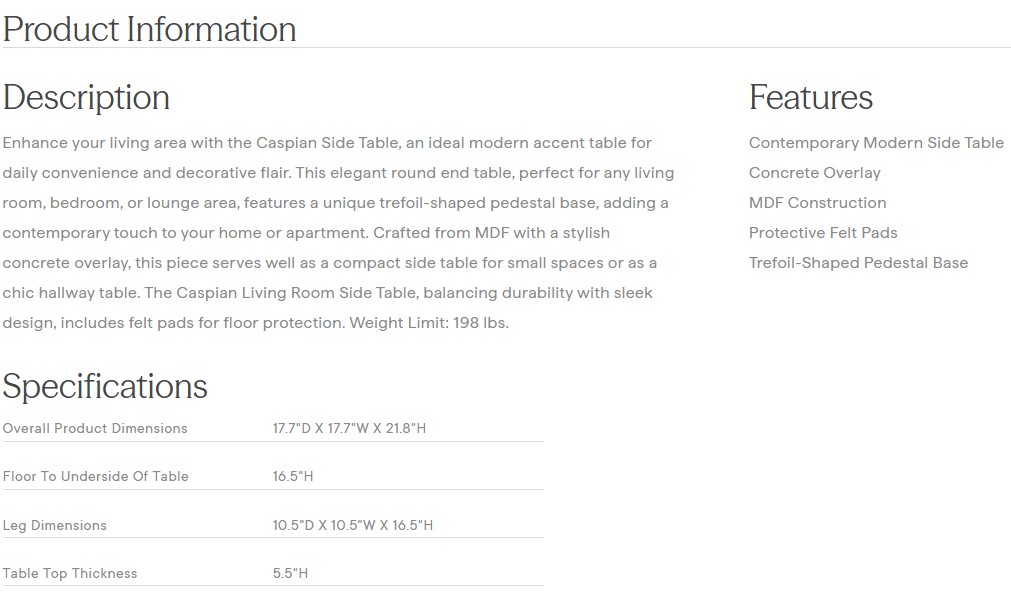
Task: Click the 'MDF Construction' feature item
Action: point(817,203)
